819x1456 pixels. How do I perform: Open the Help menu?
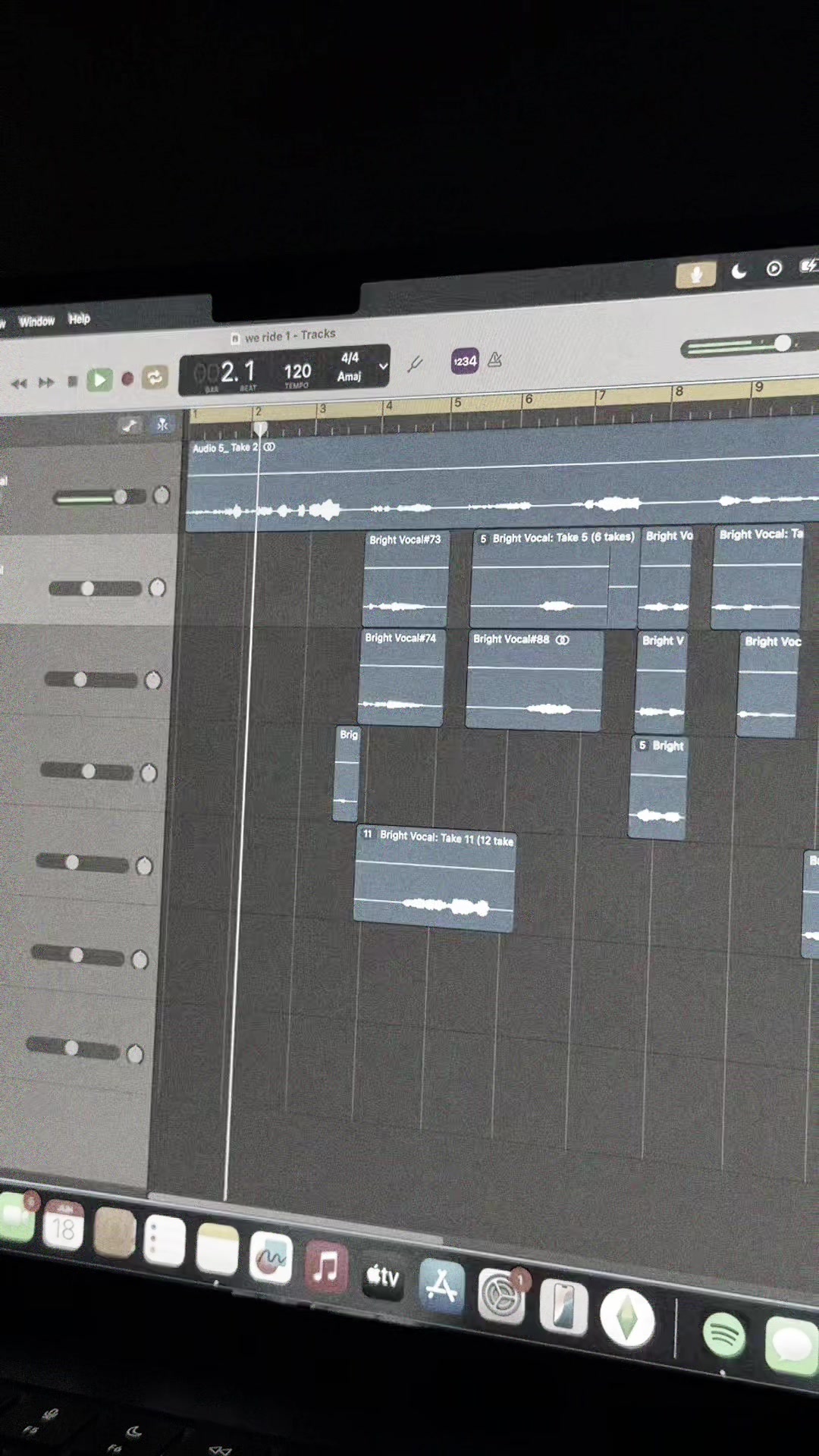pyautogui.click(x=79, y=319)
